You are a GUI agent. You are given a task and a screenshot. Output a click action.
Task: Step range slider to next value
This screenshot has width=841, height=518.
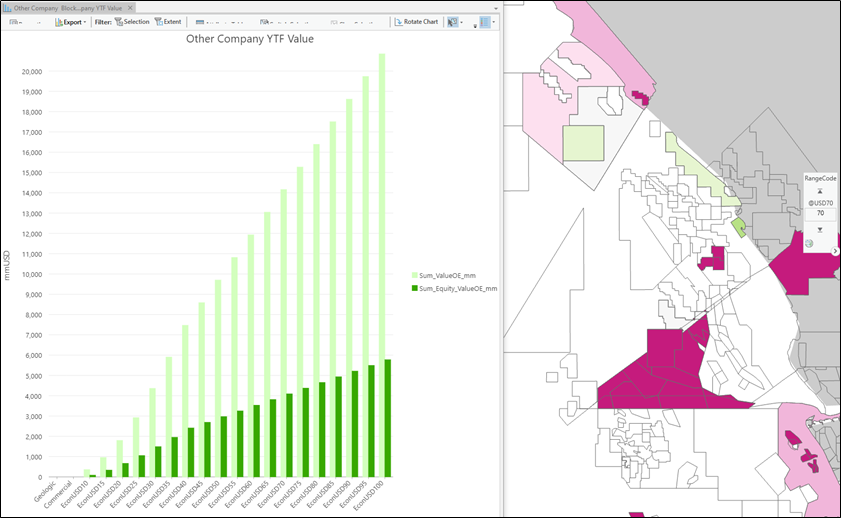[820, 229]
